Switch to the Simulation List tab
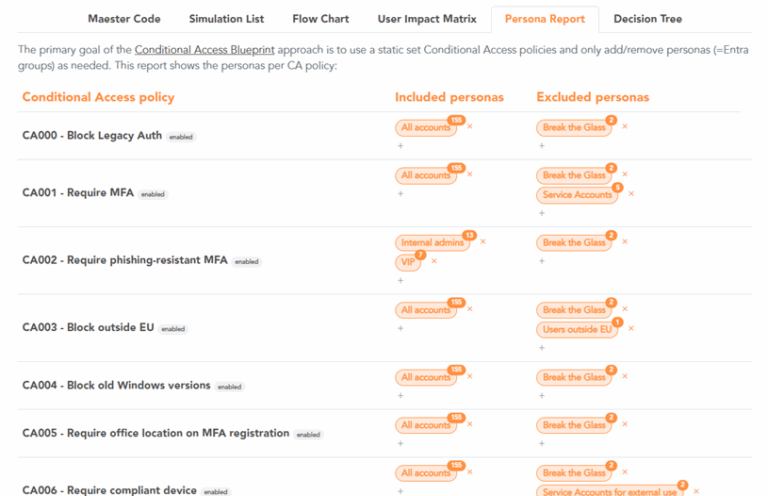Image resolution: width=768 pixels, height=496 pixels. point(226,19)
